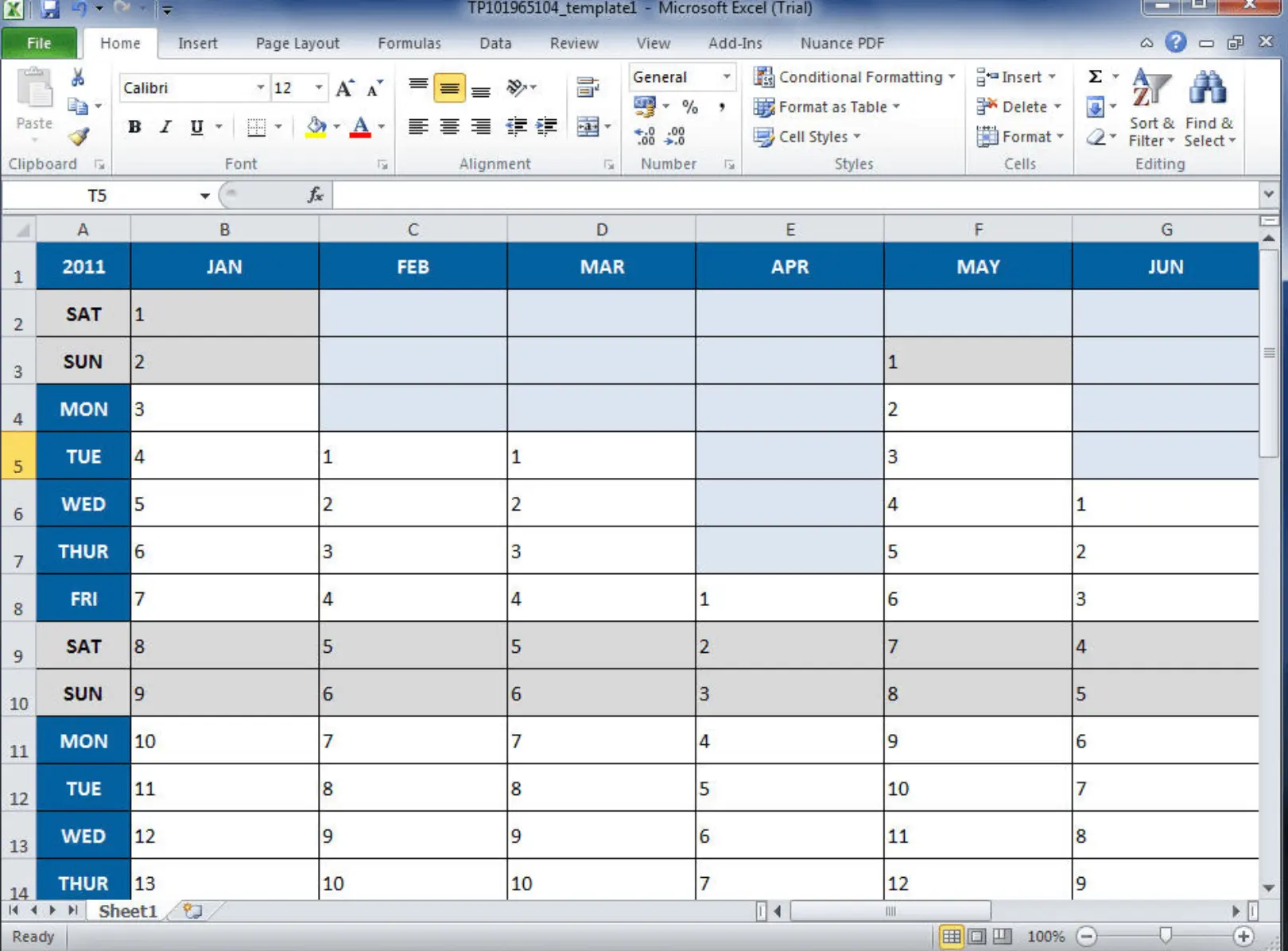The image size is (1288, 951).
Task: Open the Calibri font name dropdown
Action: point(259,87)
